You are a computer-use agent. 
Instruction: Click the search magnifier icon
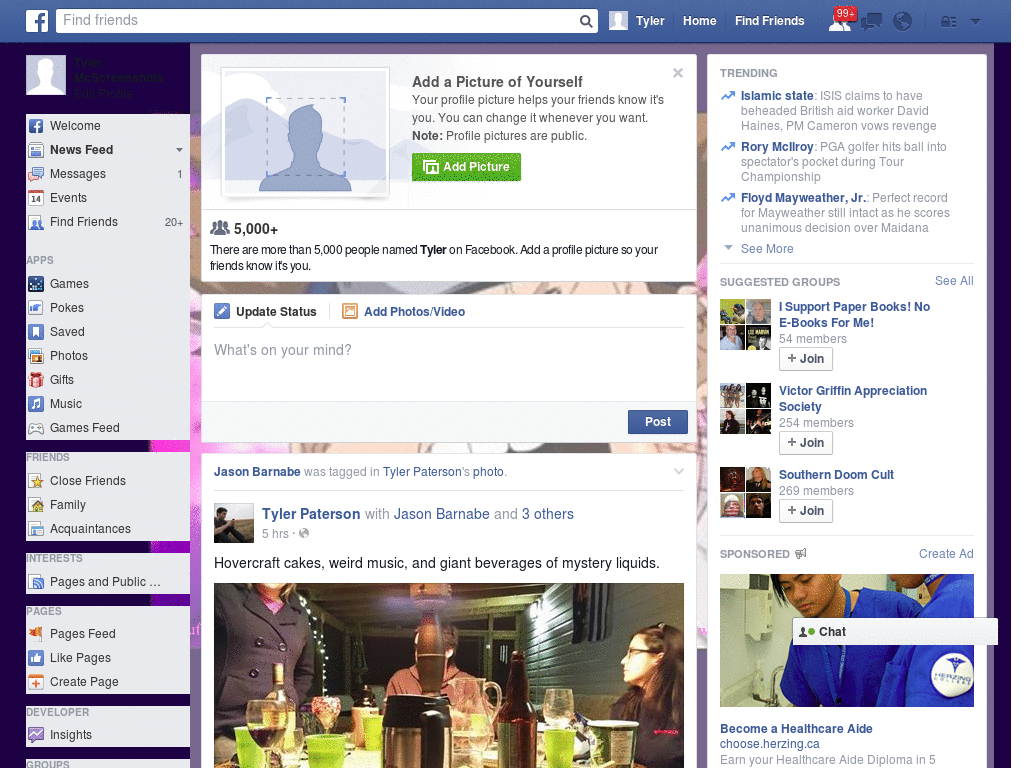586,21
